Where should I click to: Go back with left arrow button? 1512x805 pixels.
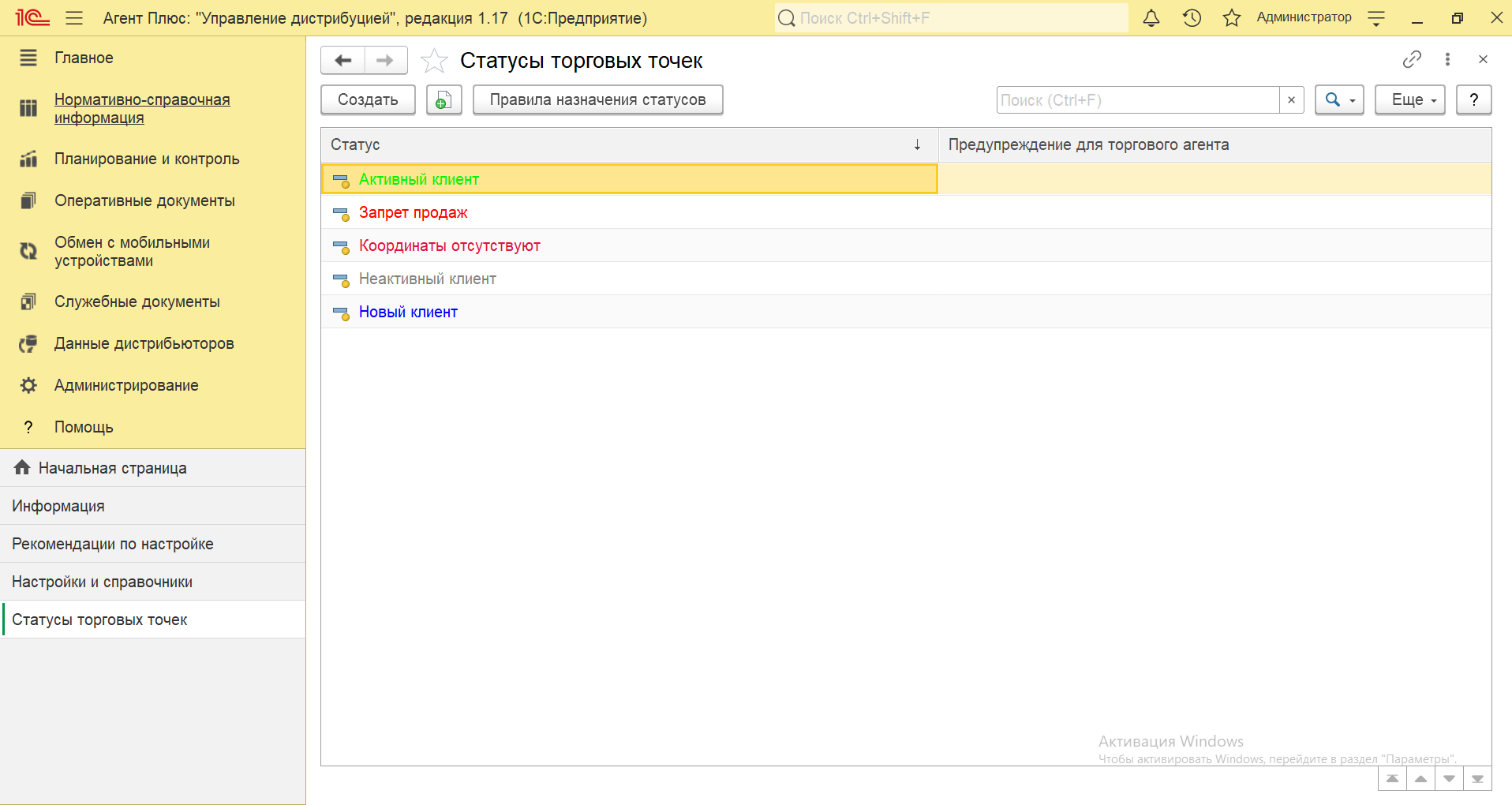(343, 60)
